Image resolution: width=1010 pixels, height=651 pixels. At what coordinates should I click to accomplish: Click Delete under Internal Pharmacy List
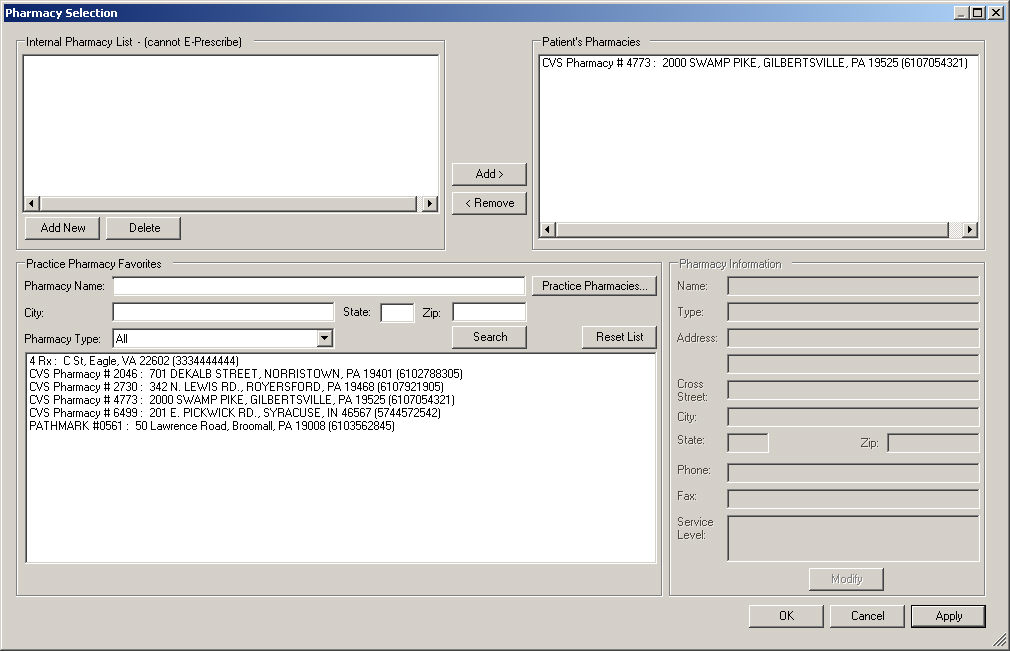(x=144, y=228)
